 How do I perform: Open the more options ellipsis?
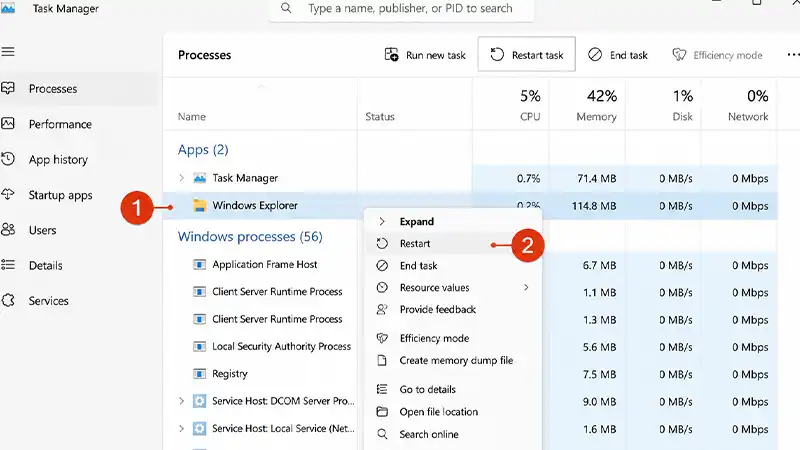pos(793,55)
